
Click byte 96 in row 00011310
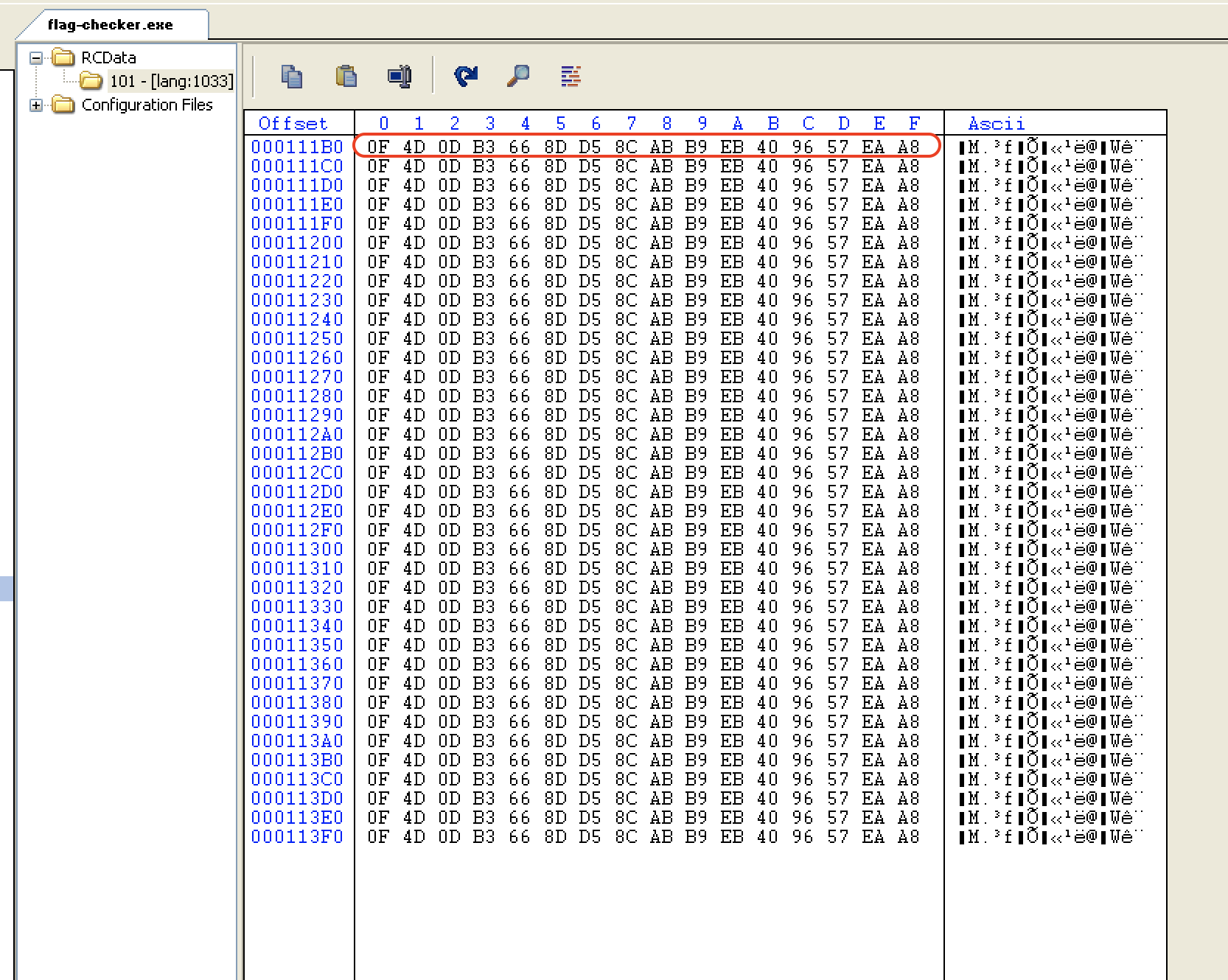(x=803, y=568)
